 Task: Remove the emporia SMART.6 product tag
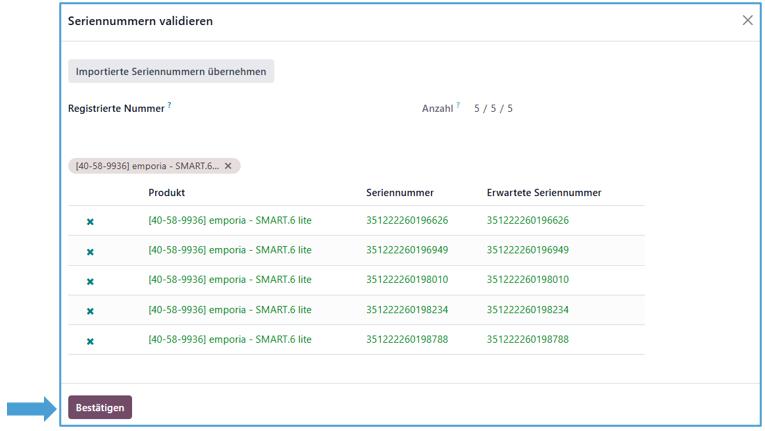[x=228, y=166]
